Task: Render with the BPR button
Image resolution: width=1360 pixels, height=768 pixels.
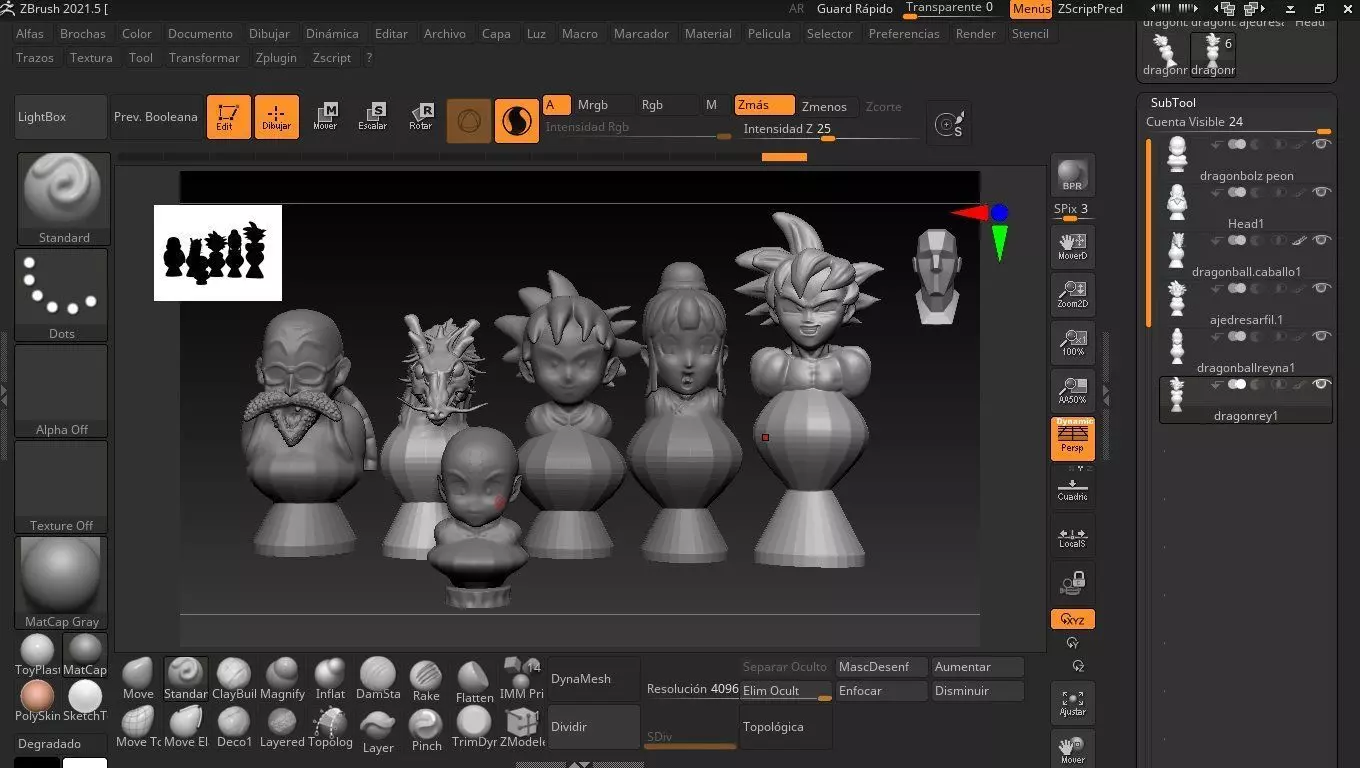Action: (1073, 175)
